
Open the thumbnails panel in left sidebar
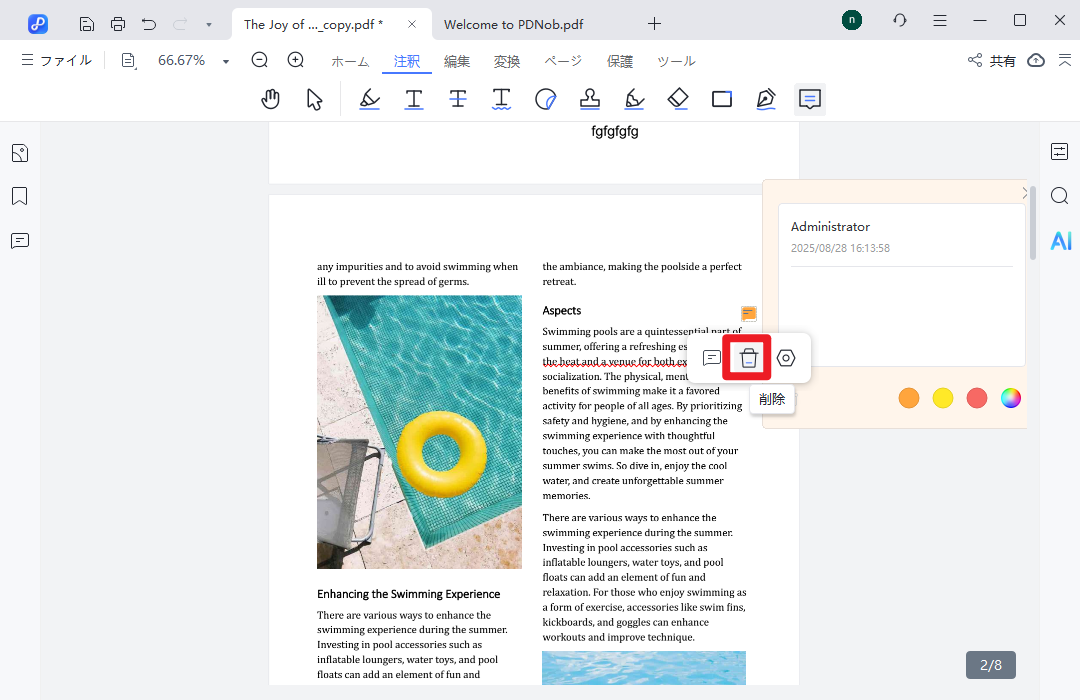coord(20,153)
